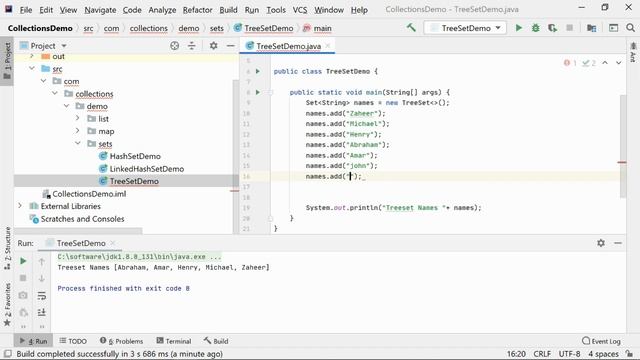The width and height of the screenshot is (640, 360).
Task: Rerun TreeSetDemo in Run panel
Action: (x=23, y=261)
